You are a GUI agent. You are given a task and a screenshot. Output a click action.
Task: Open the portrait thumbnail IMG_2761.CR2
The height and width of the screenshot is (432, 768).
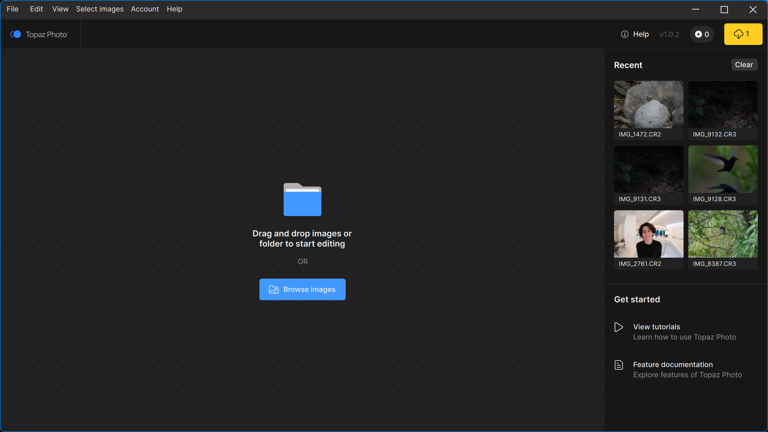click(x=648, y=234)
